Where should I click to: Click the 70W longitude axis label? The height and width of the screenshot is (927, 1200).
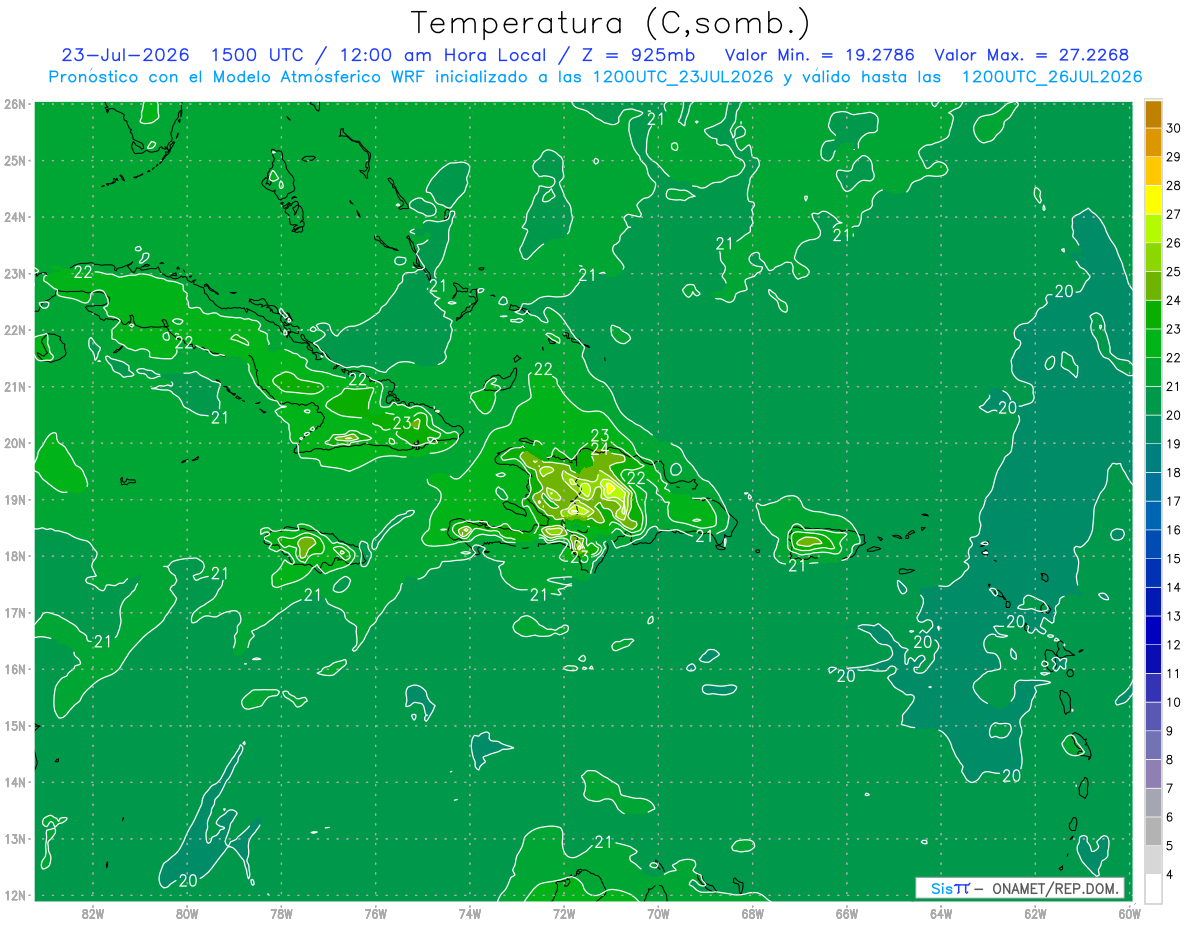[658, 913]
